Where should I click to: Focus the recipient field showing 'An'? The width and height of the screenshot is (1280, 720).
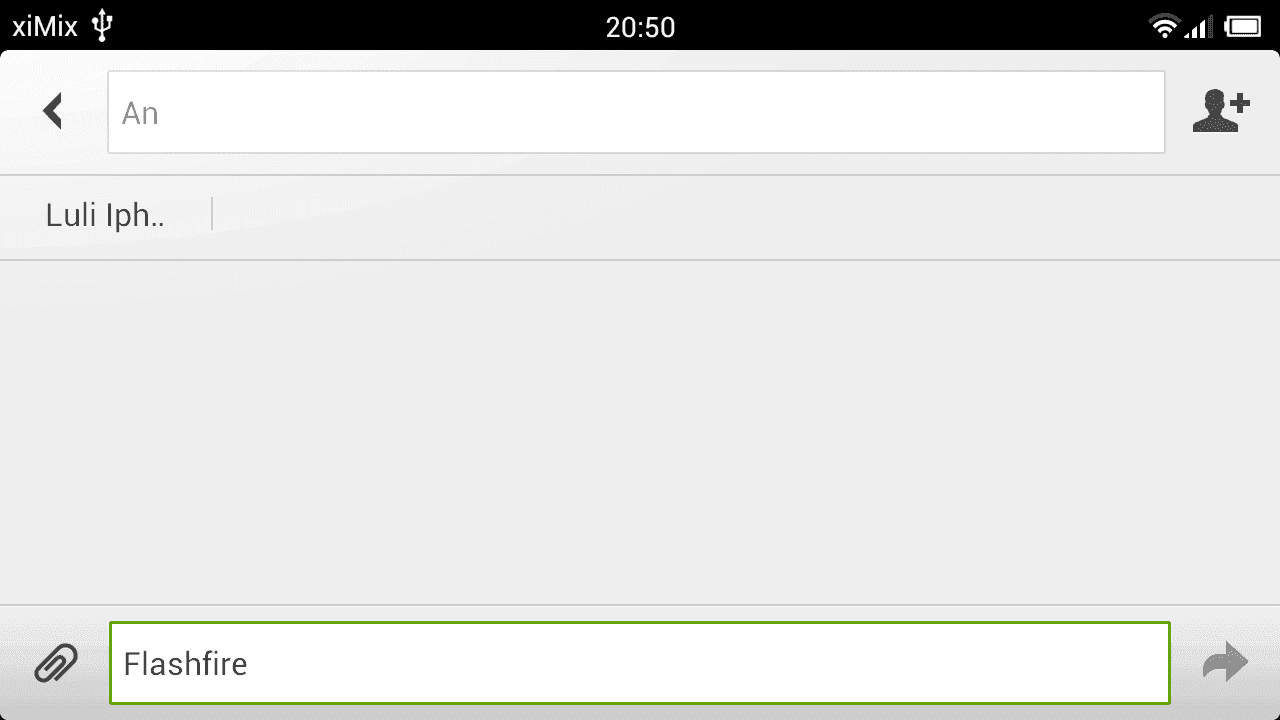(x=636, y=112)
